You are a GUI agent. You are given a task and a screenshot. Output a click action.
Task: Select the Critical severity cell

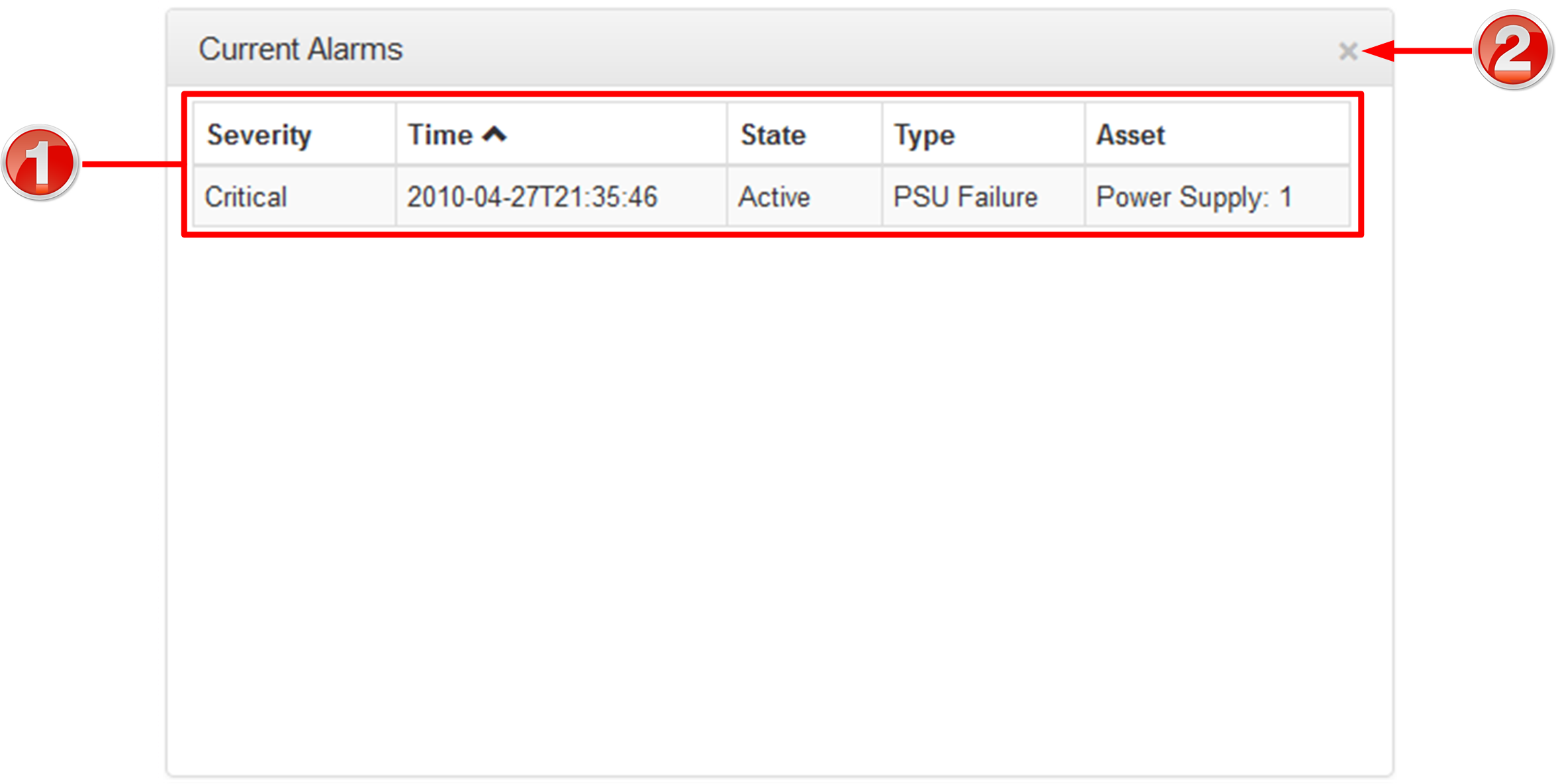[246, 197]
